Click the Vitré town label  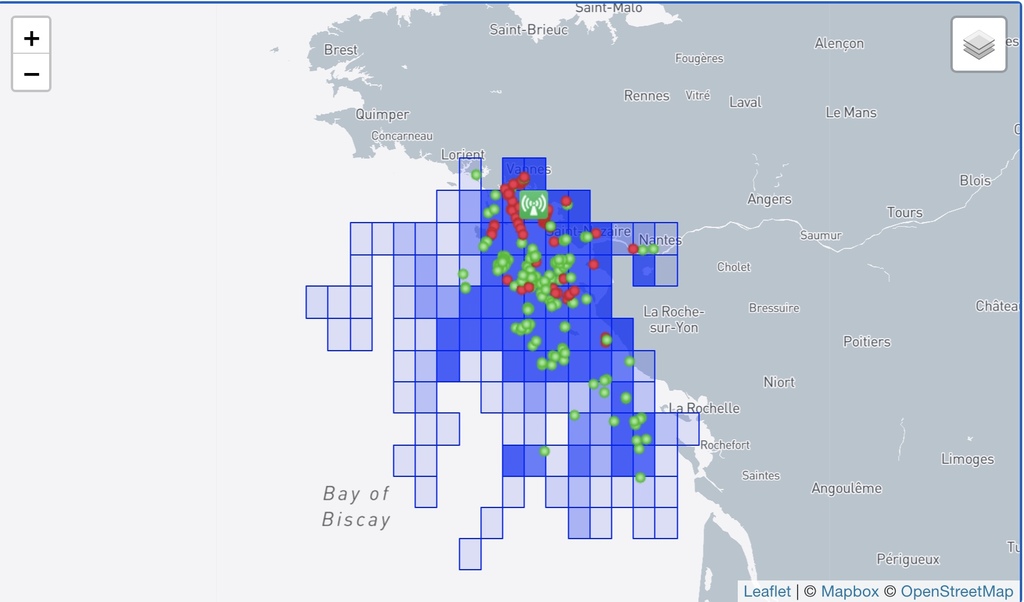(x=697, y=95)
